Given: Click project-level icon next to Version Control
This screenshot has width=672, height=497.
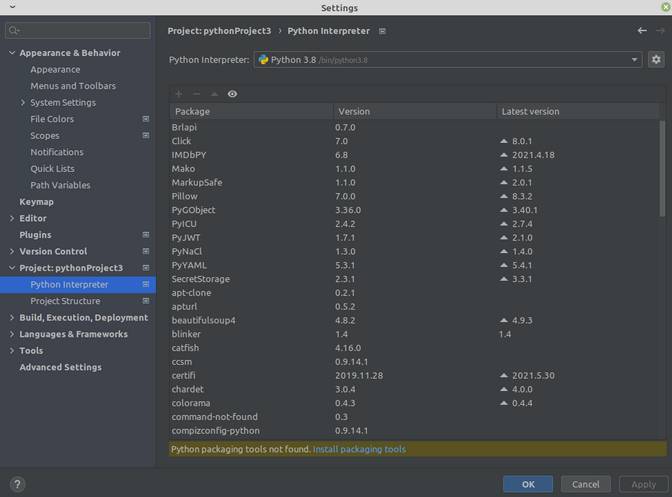Looking at the screenshot, I should coord(146,251).
